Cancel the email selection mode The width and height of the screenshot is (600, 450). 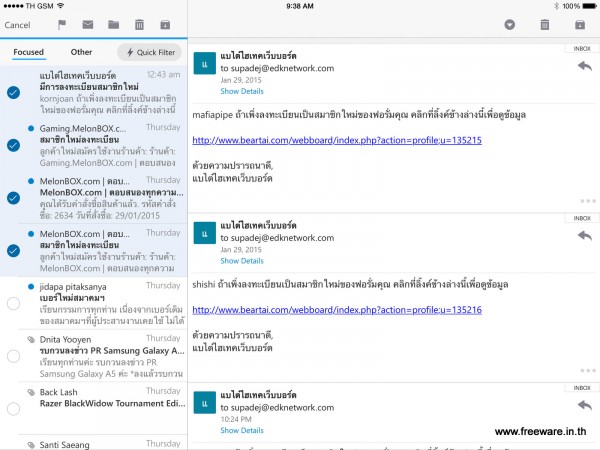[18, 24]
